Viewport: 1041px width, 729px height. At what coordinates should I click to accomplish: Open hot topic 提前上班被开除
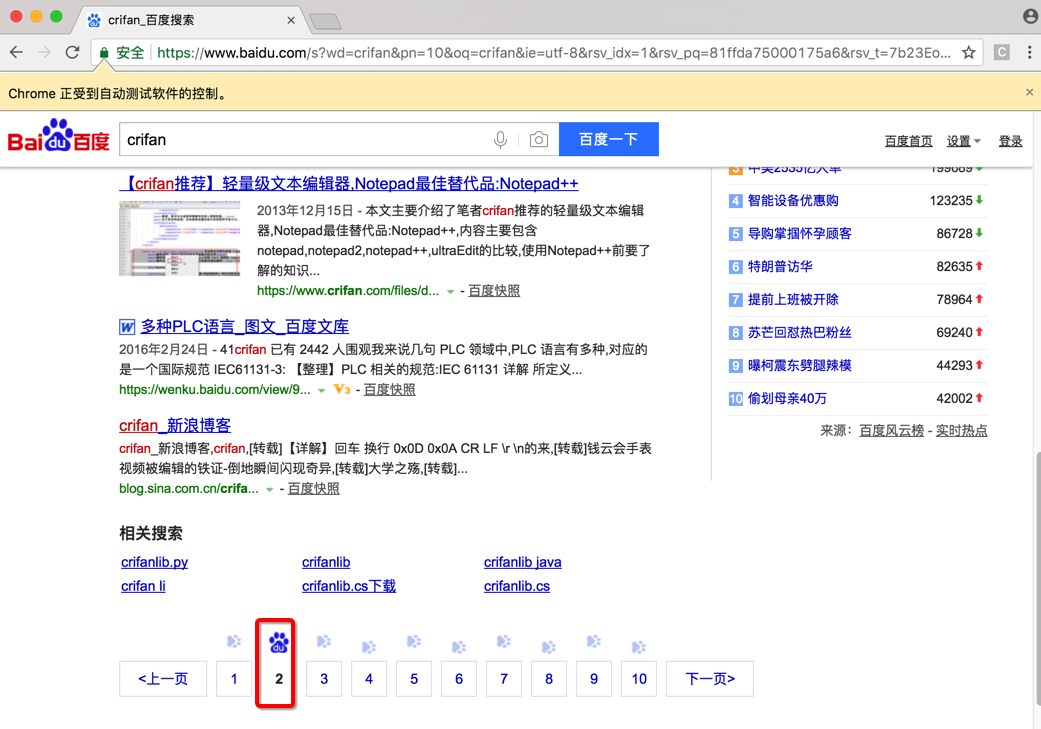coord(793,299)
